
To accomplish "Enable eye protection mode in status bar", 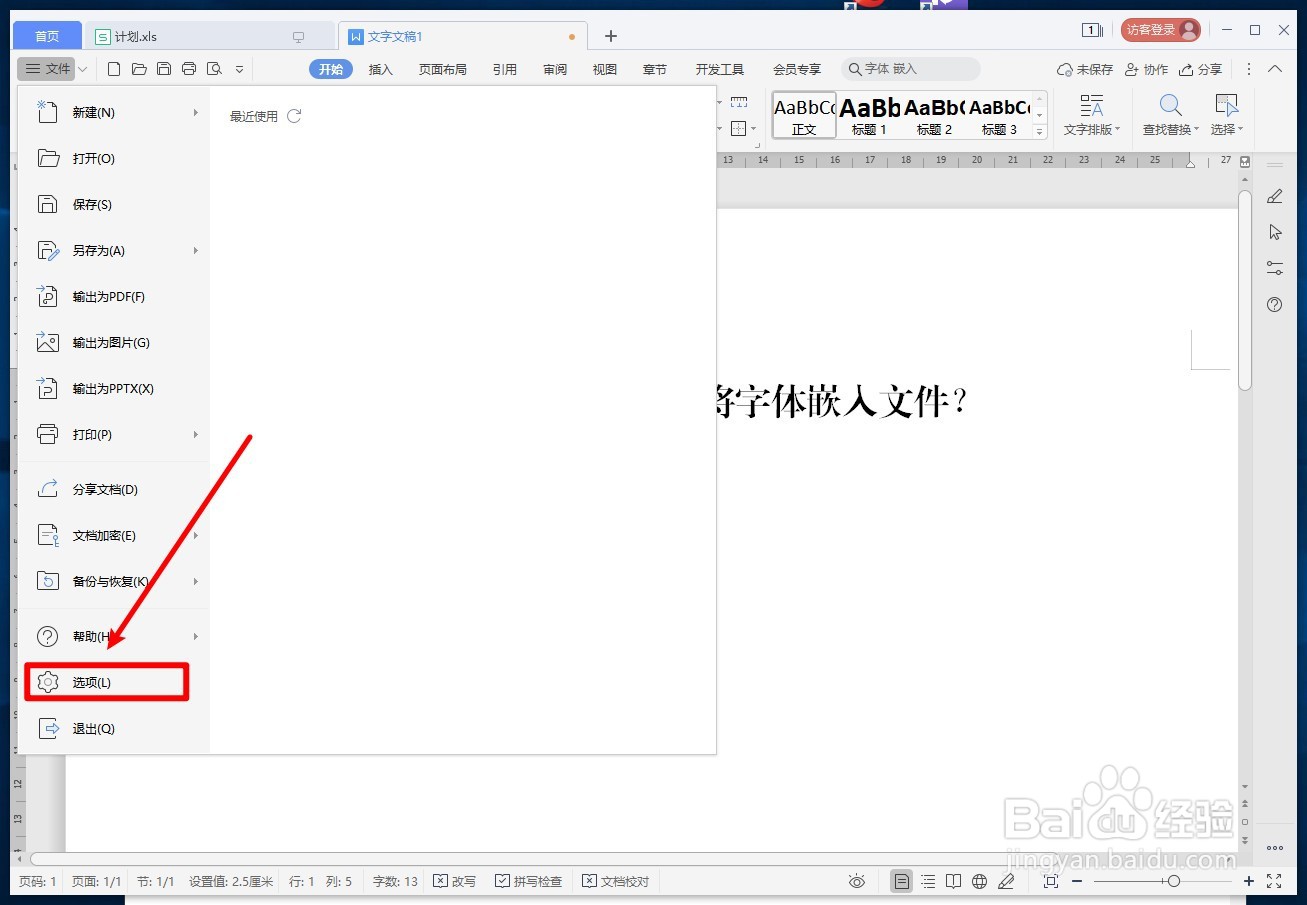I will (857, 881).
